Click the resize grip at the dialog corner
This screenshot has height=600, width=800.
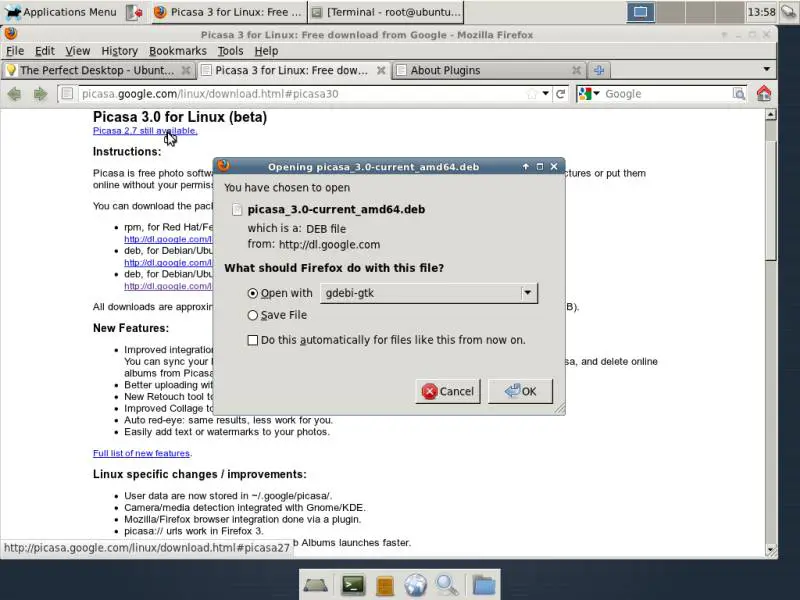tap(560, 408)
